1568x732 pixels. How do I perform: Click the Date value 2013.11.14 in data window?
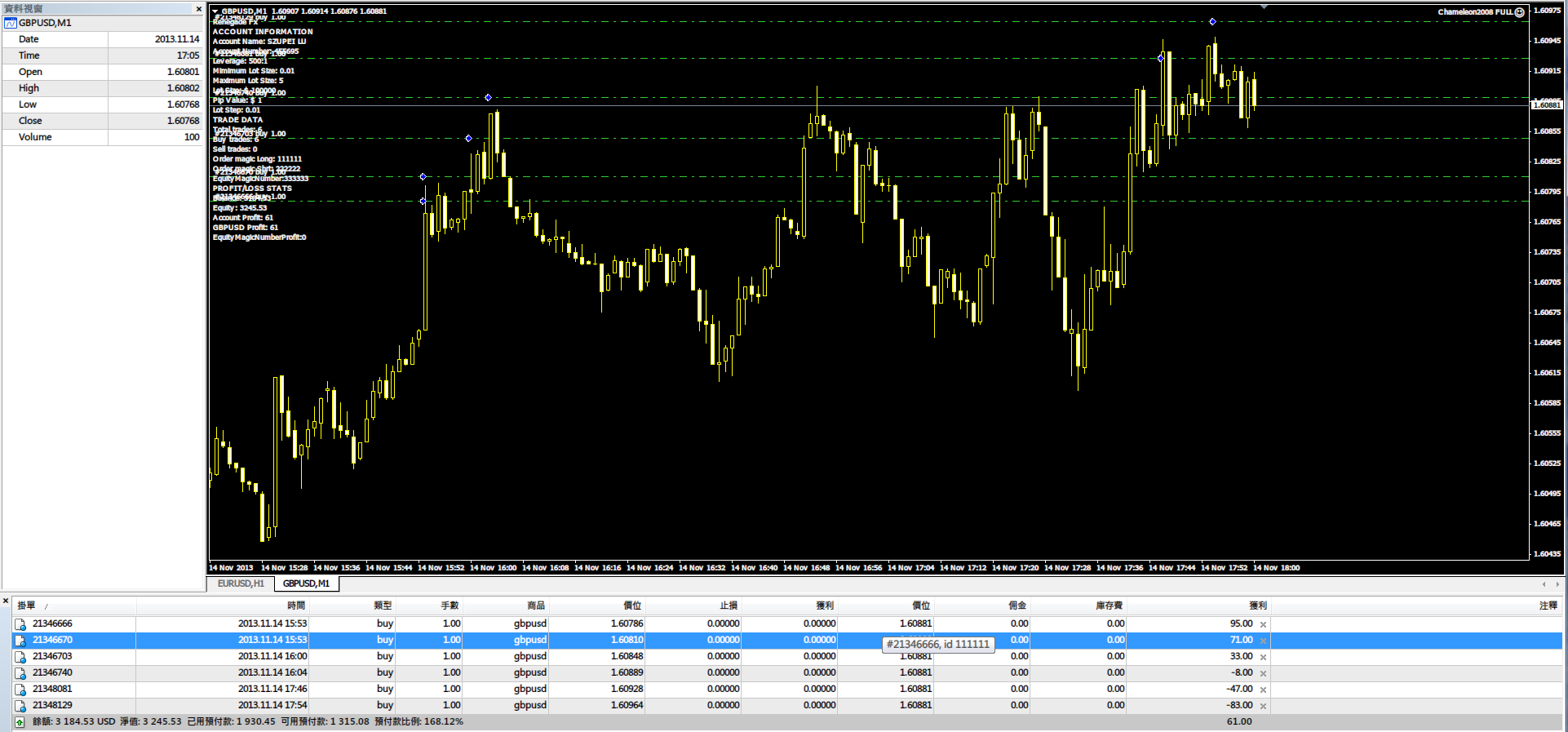[177, 39]
